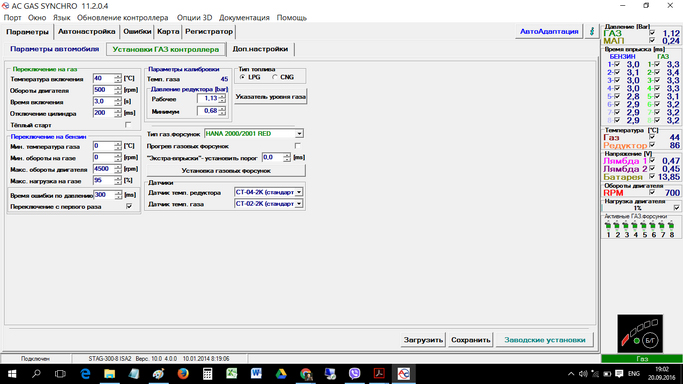This screenshot has width=683, height=384.
Task: Open Adobe Reader from taskbar
Action: click(379, 374)
